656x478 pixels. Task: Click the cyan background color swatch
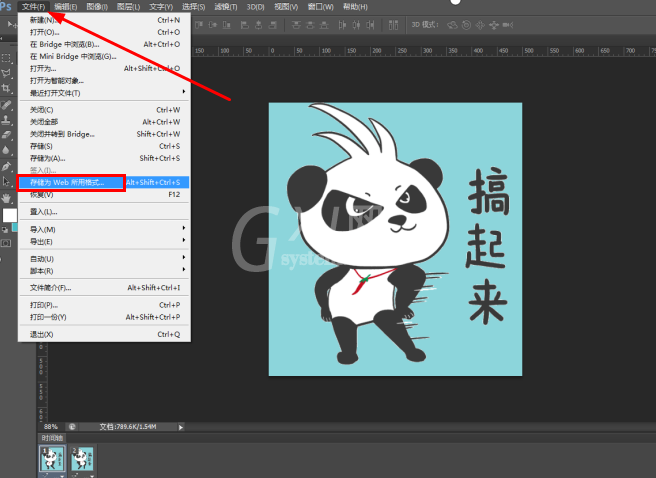[x=15, y=227]
